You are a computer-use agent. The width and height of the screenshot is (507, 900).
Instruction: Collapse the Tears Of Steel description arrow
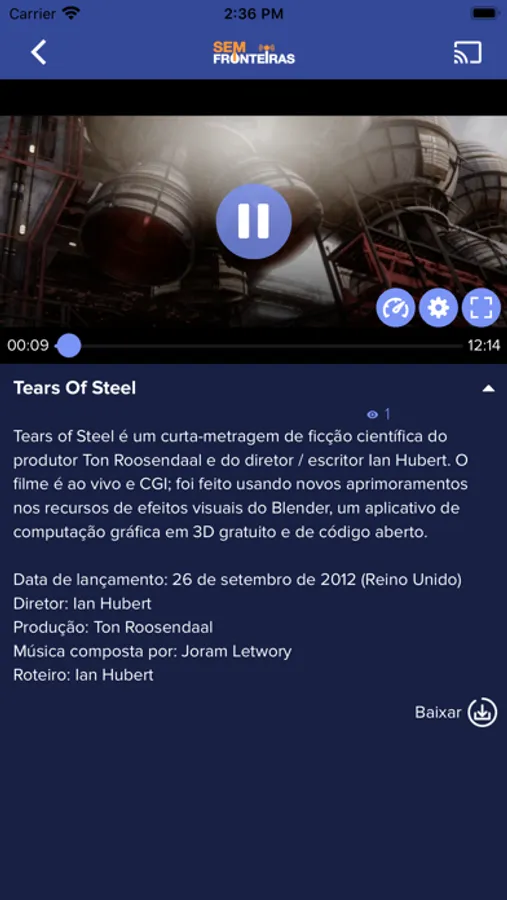tap(489, 389)
